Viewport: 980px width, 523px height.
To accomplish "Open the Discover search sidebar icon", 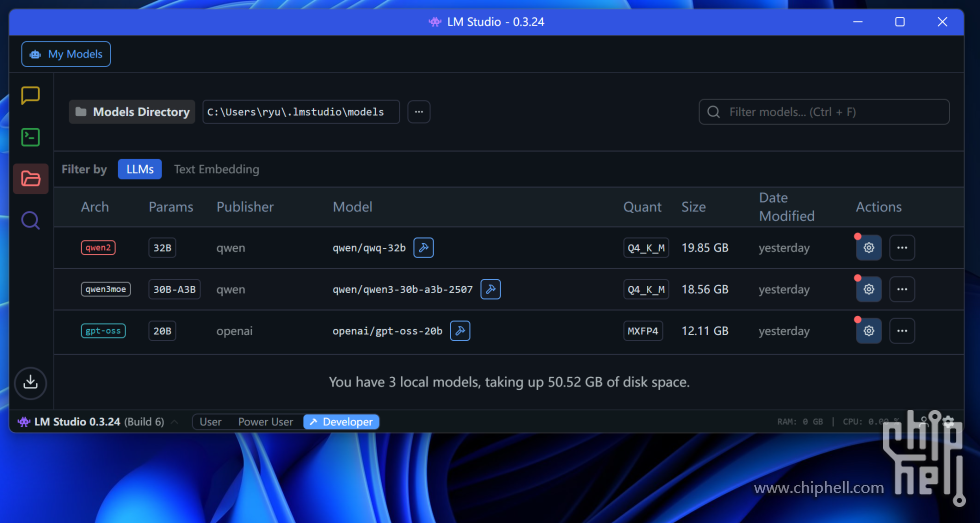I will (x=31, y=221).
